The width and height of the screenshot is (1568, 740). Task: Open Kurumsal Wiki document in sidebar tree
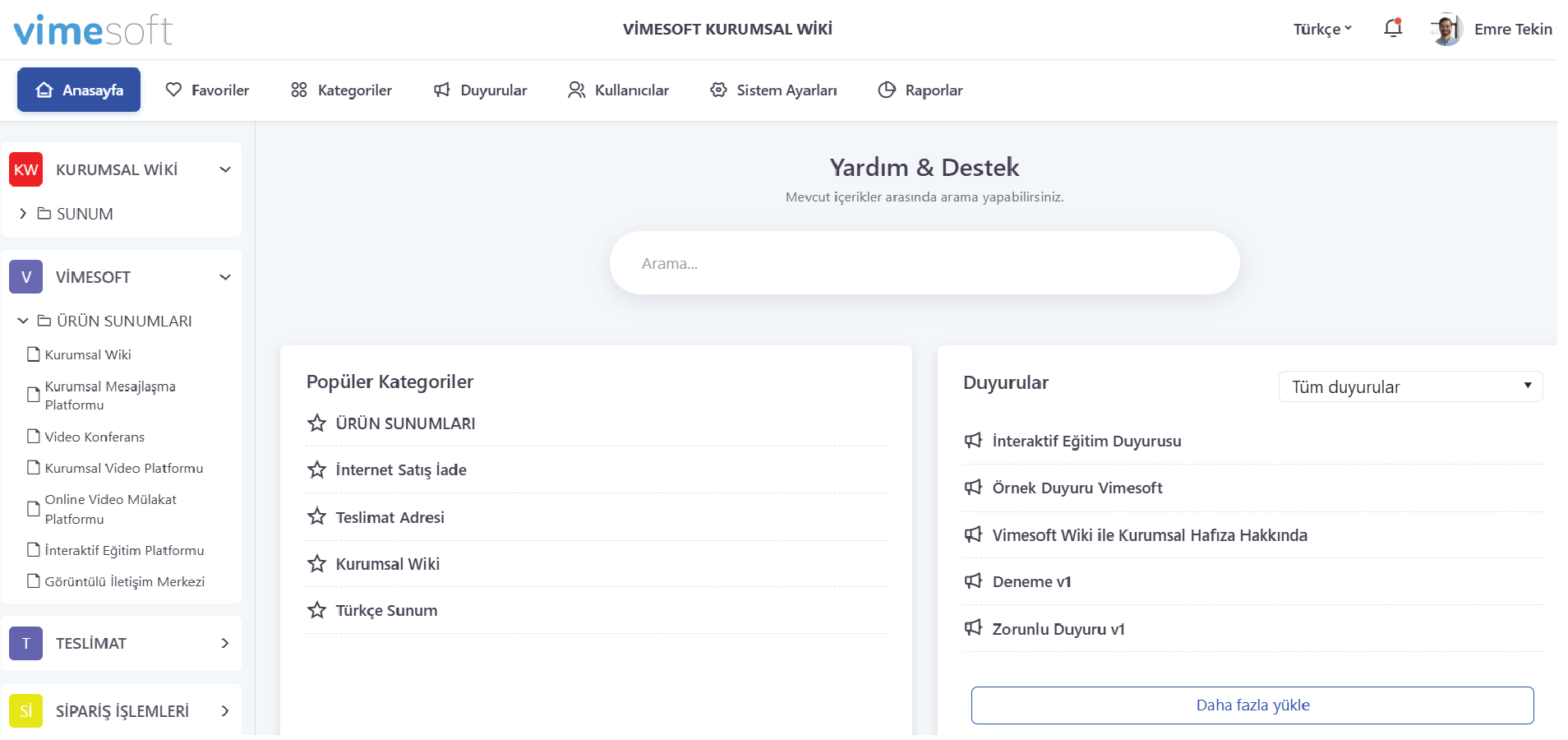click(79, 354)
